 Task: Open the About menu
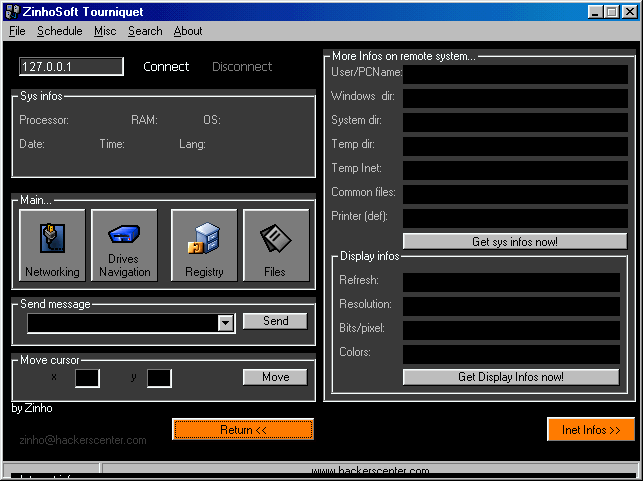pyautogui.click(x=188, y=31)
